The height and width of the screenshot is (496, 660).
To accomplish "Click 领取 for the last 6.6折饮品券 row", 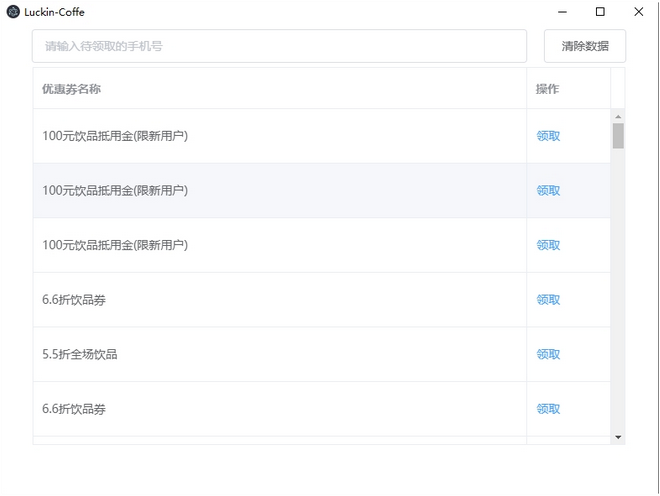I will tap(548, 408).
